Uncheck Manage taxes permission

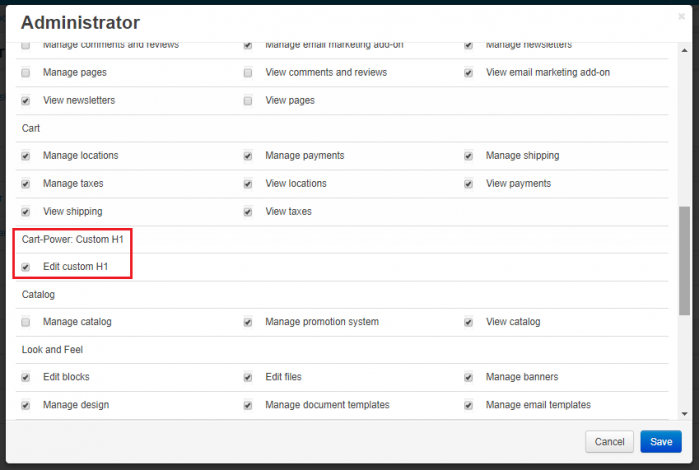(25, 184)
